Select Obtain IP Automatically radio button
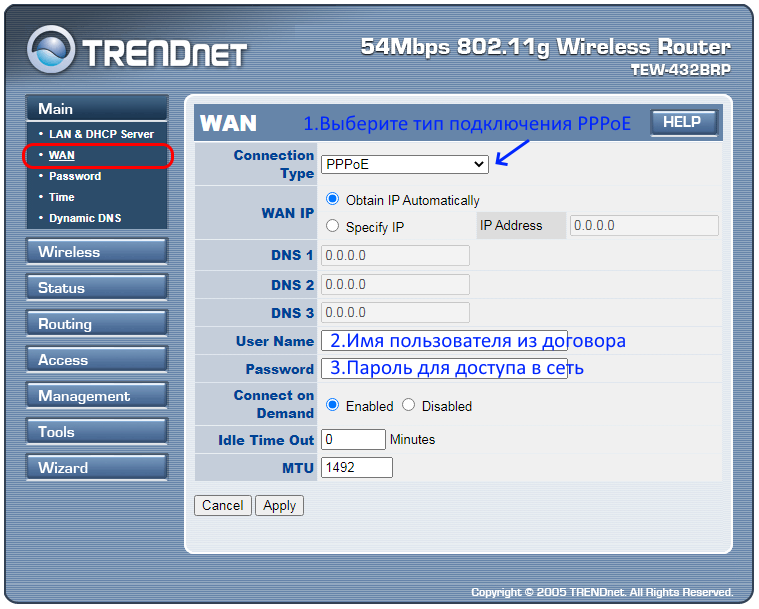The width and height of the screenshot is (759, 609). tap(333, 198)
